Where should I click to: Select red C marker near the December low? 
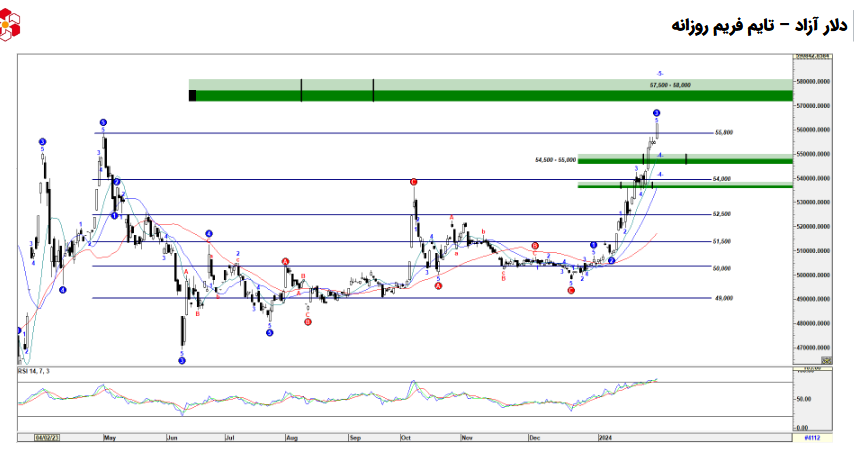coord(571,290)
